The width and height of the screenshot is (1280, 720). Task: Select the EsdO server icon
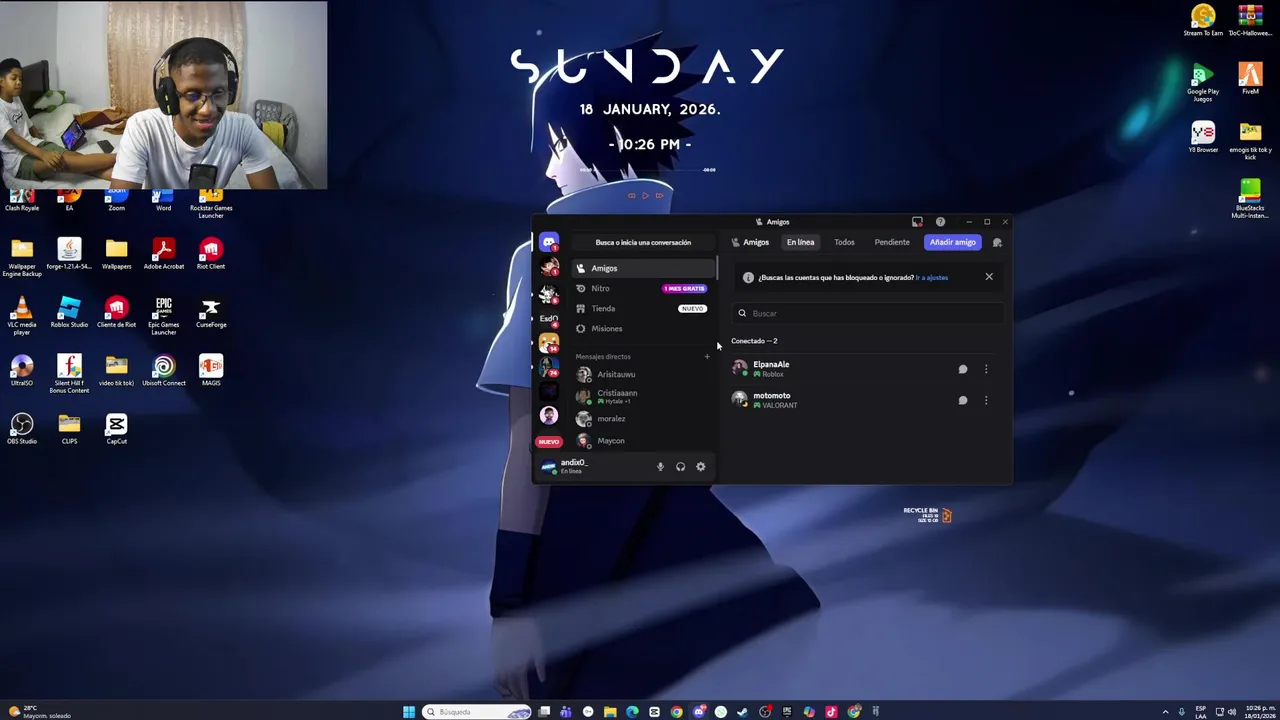pos(549,318)
